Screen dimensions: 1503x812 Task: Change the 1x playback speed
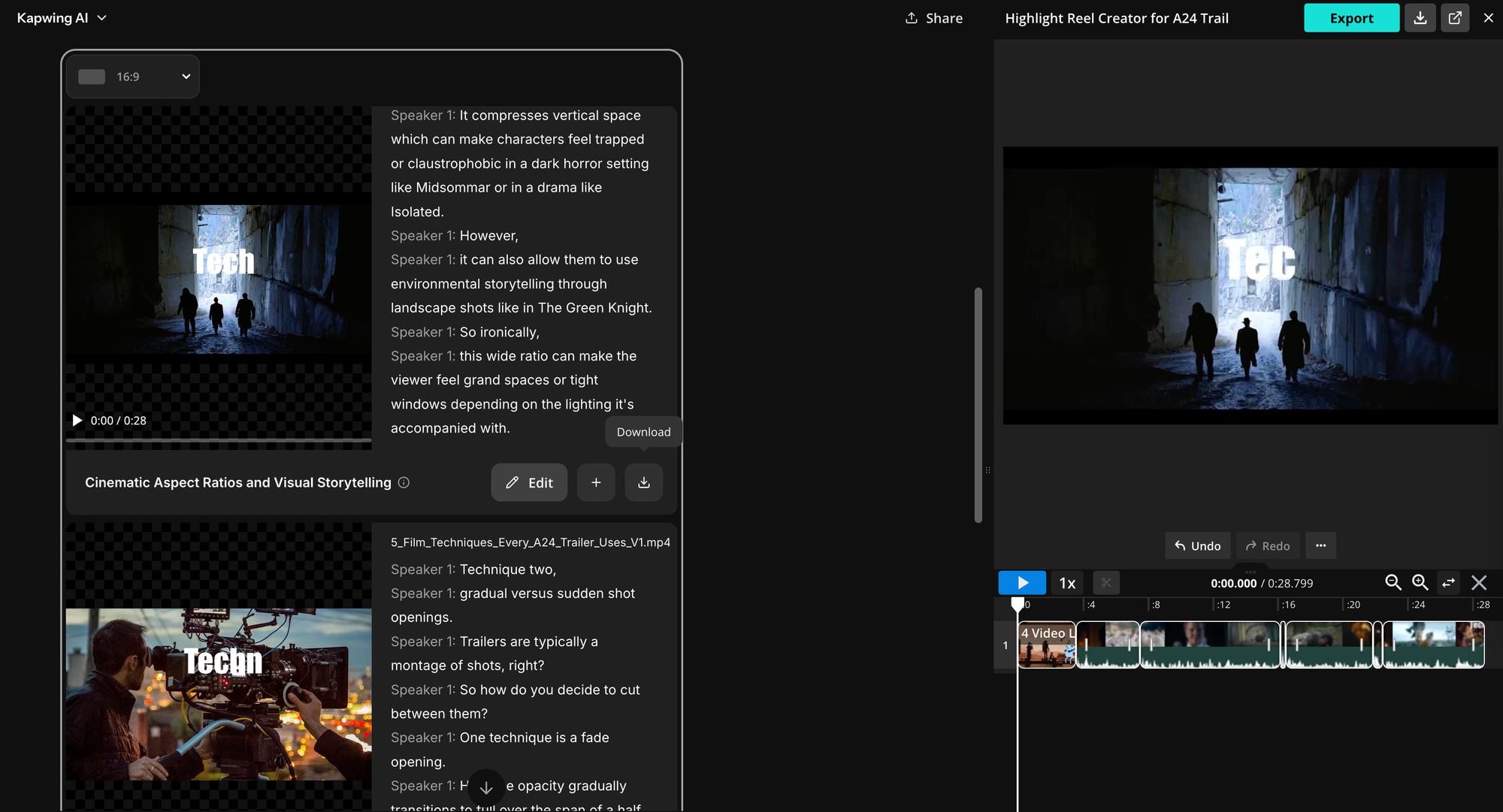[1067, 583]
